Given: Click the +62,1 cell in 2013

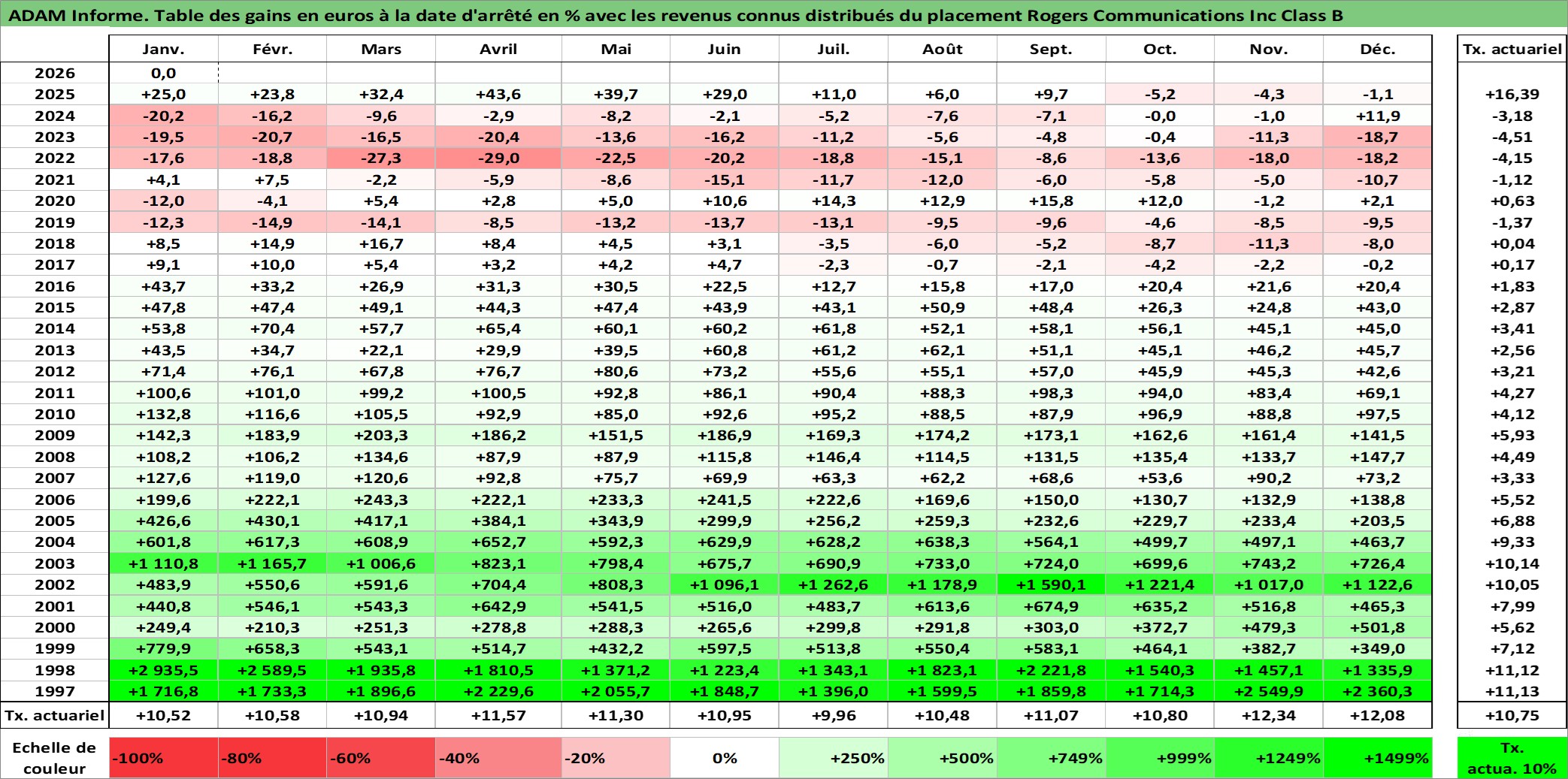Looking at the screenshot, I should coord(943,350).
